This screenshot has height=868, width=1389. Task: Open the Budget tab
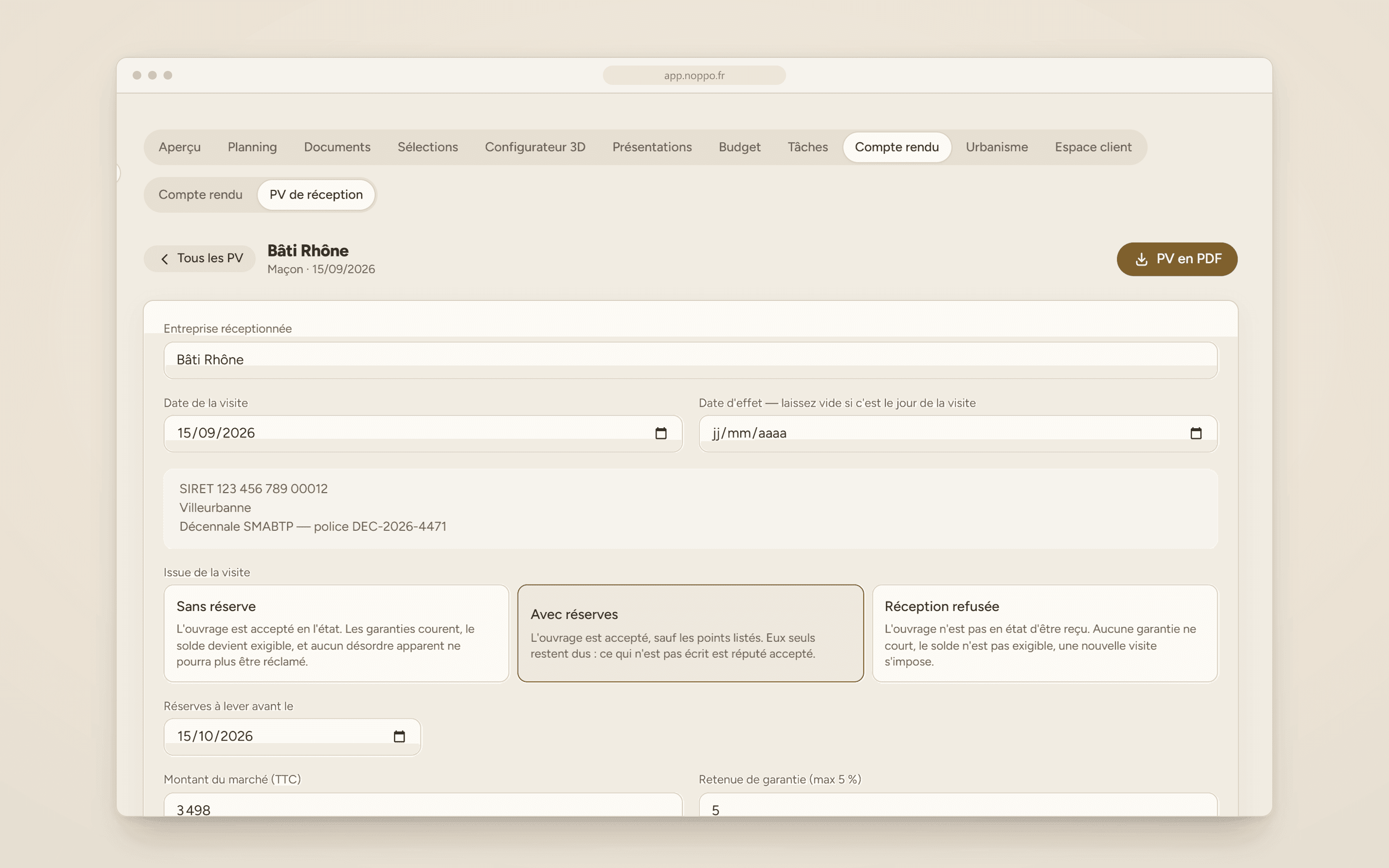[739, 147]
